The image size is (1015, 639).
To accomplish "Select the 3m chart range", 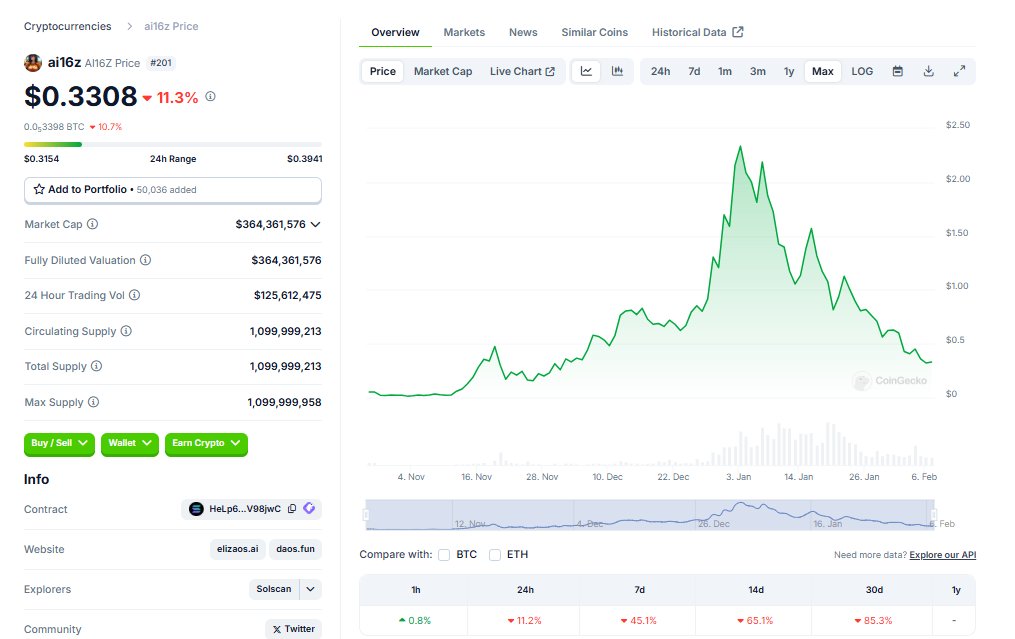I will pos(758,71).
